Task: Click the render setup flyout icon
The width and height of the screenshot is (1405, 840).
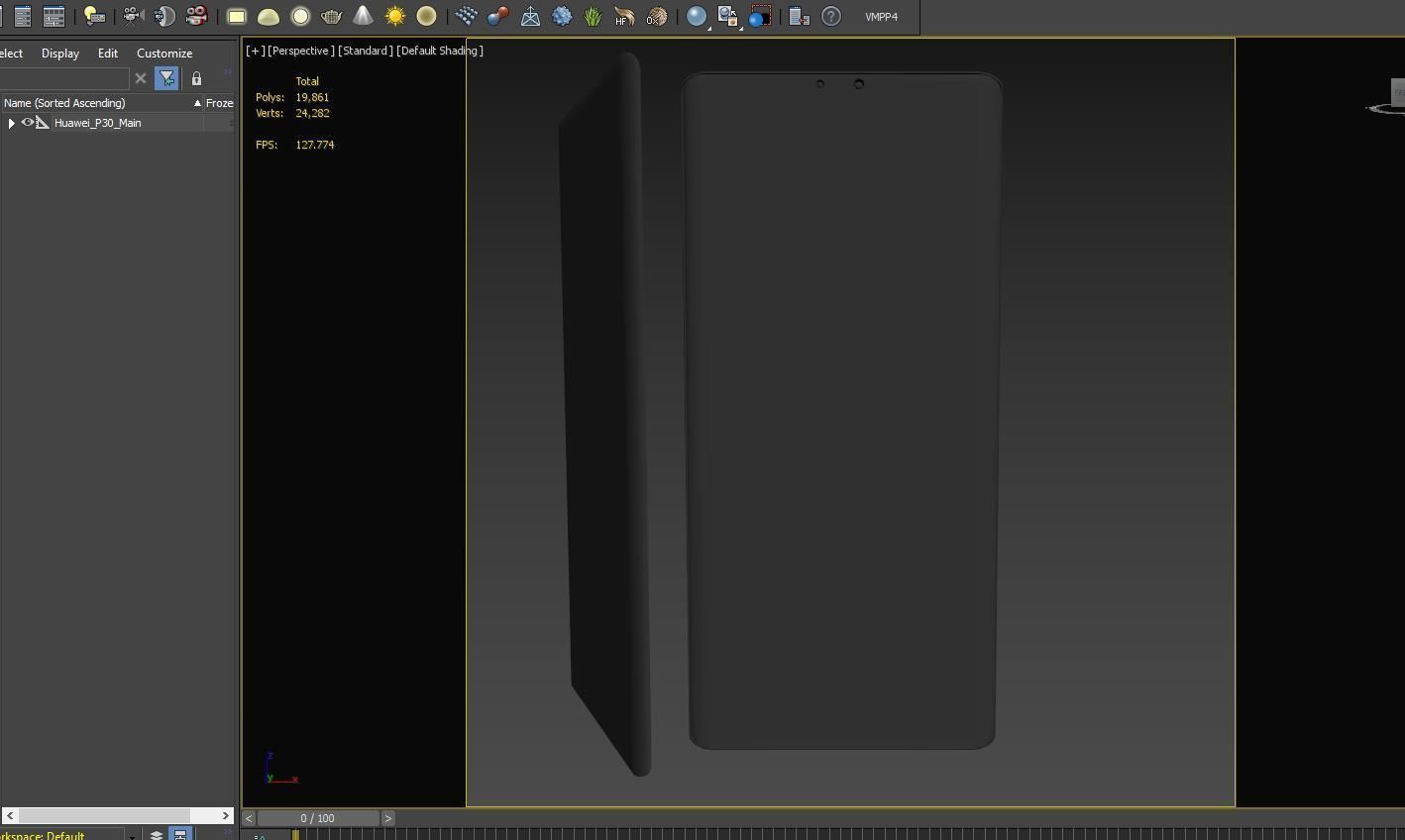Action: point(728,17)
